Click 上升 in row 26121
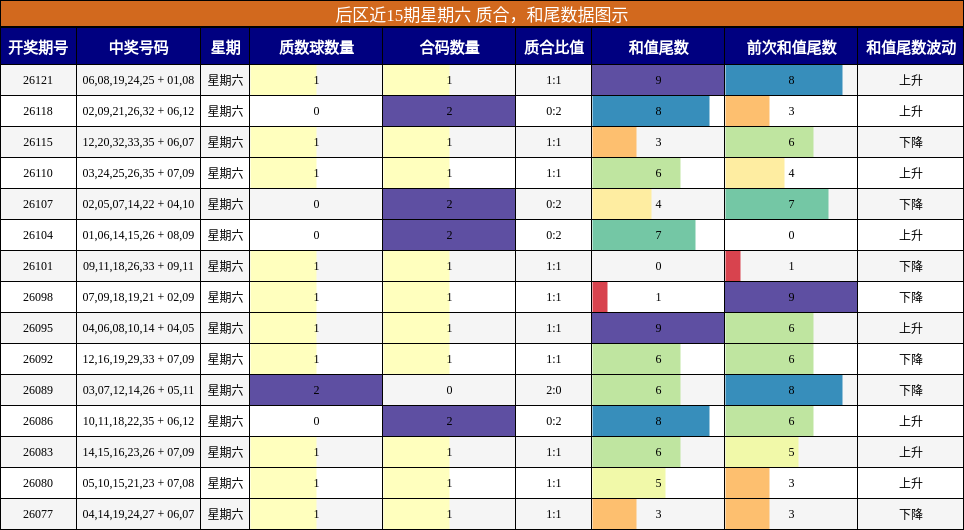The height and width of the screenshot is (530, 964). pos(911,80)
